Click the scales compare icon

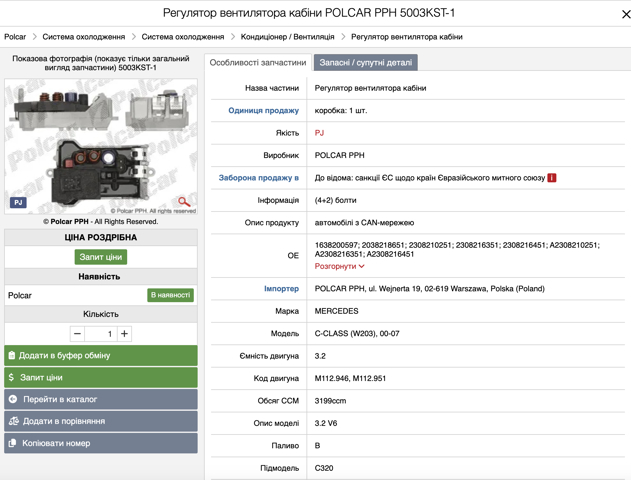pos(14,421)
